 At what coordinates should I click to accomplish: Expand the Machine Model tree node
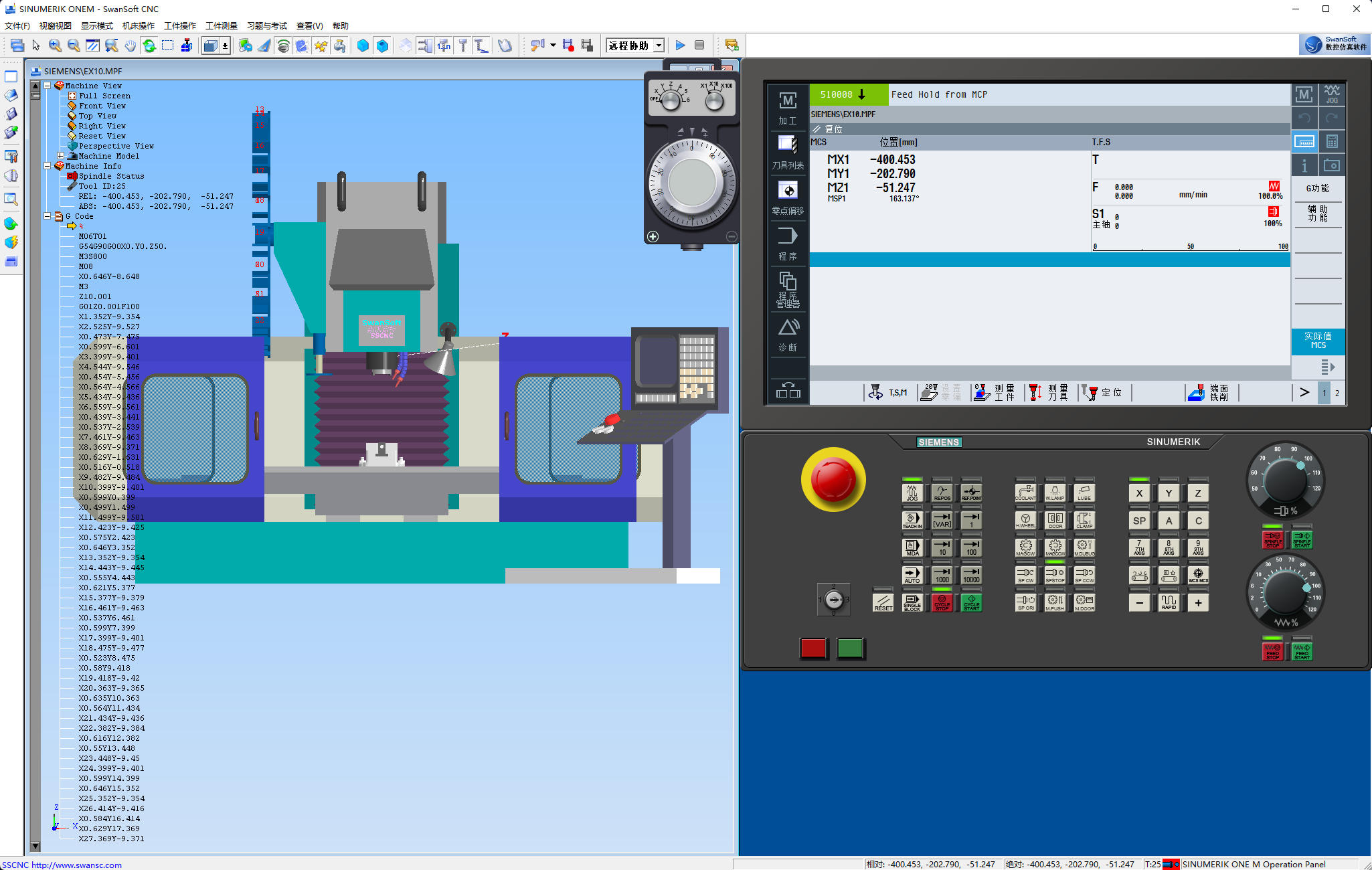point(61,156)
